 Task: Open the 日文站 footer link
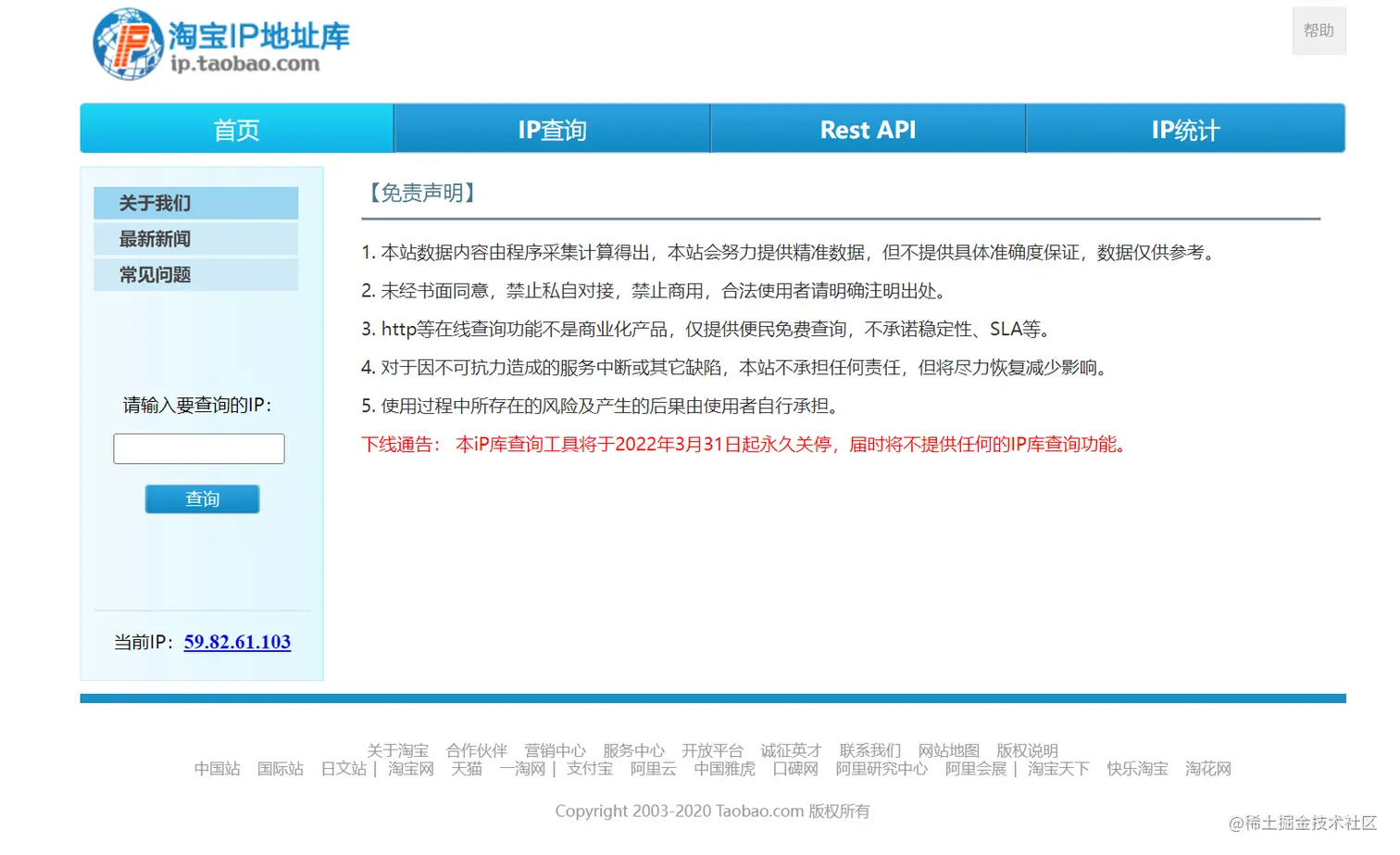tap(344, 769)
